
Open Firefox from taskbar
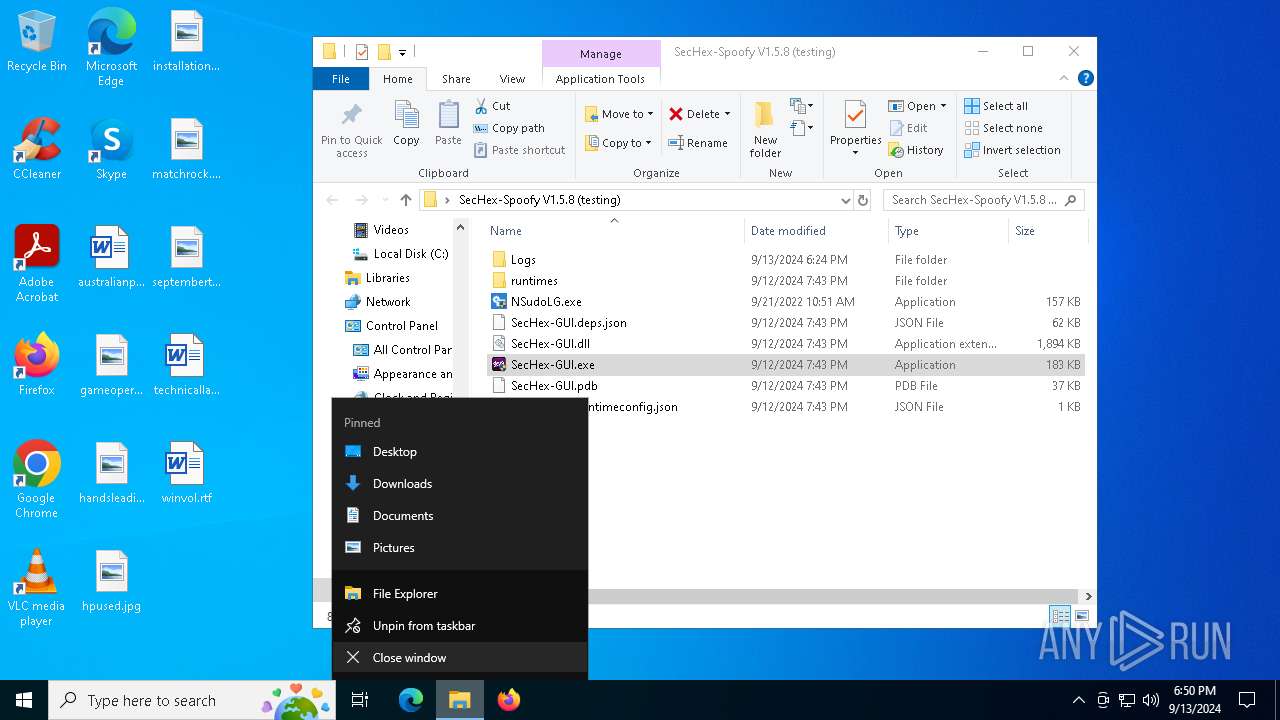point(509,700)
